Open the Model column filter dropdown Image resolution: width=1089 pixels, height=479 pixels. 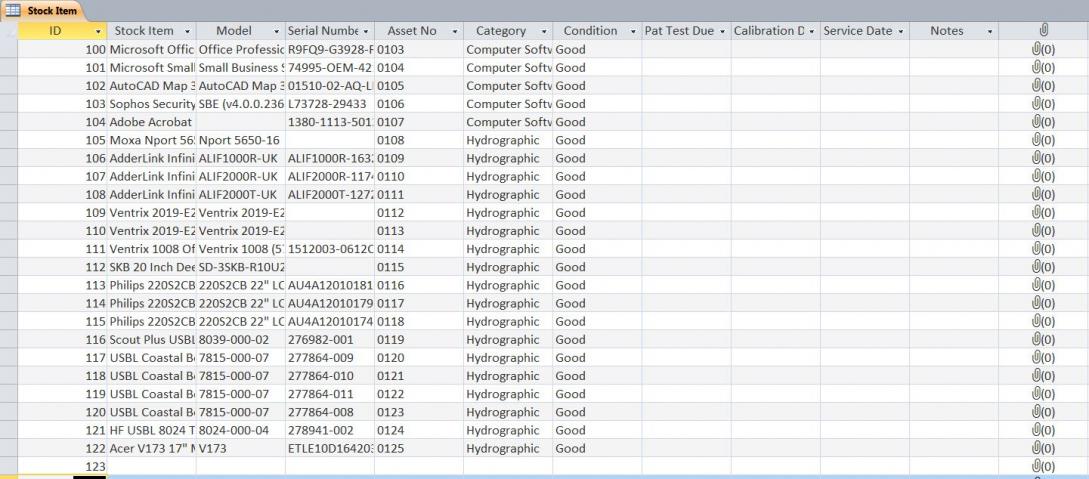point(276,31)
